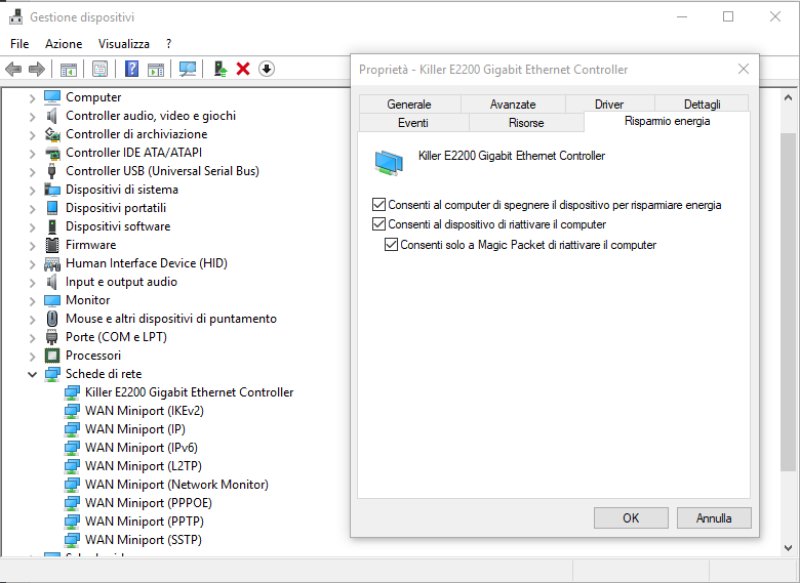Expand Input e output audio node
Screen dimensions: 800x583
tap(32, 283)
